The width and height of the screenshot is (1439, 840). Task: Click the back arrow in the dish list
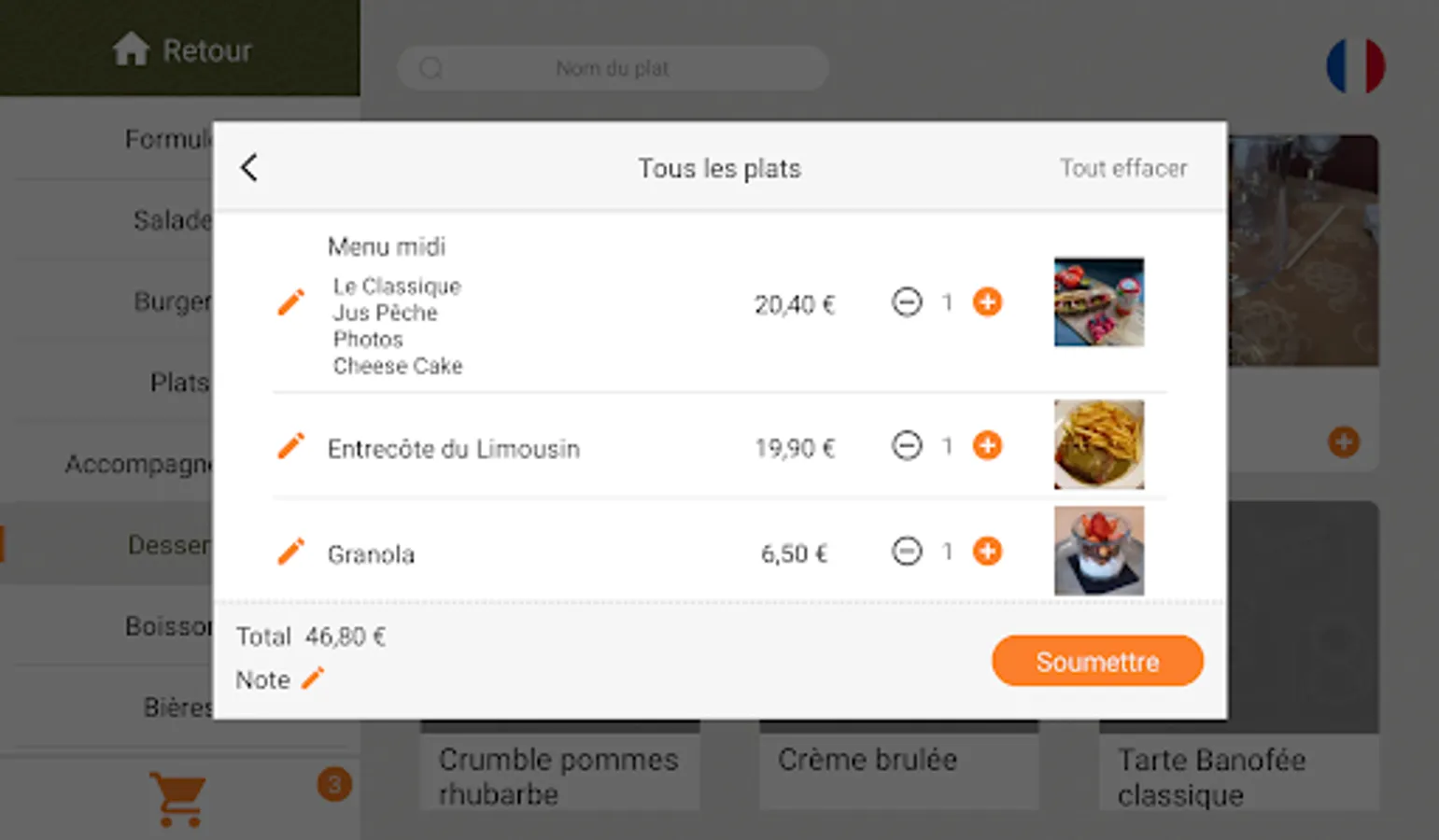(x=249, y=168)
